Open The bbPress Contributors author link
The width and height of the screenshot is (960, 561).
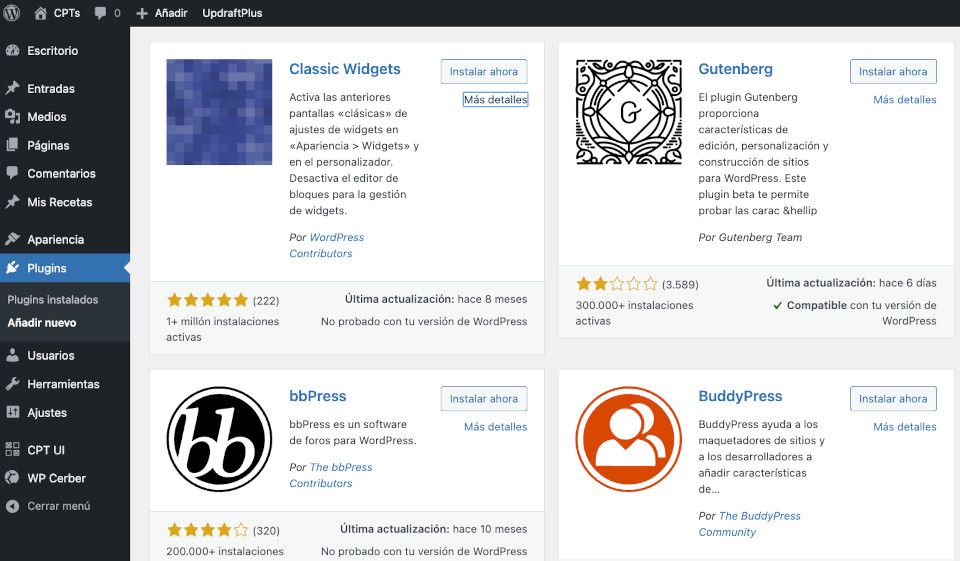point(331,475)
